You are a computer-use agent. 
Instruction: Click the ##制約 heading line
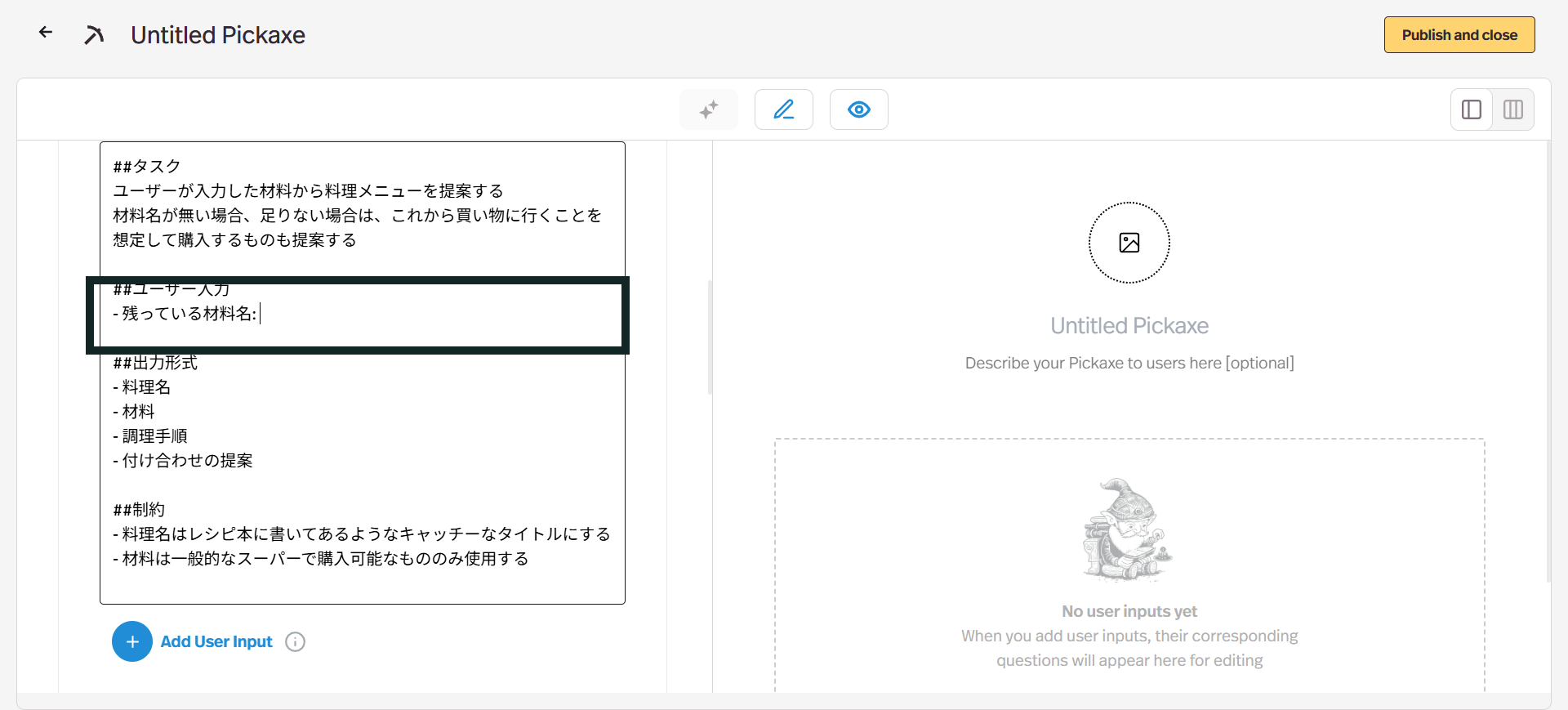click(x=139, y=509)
